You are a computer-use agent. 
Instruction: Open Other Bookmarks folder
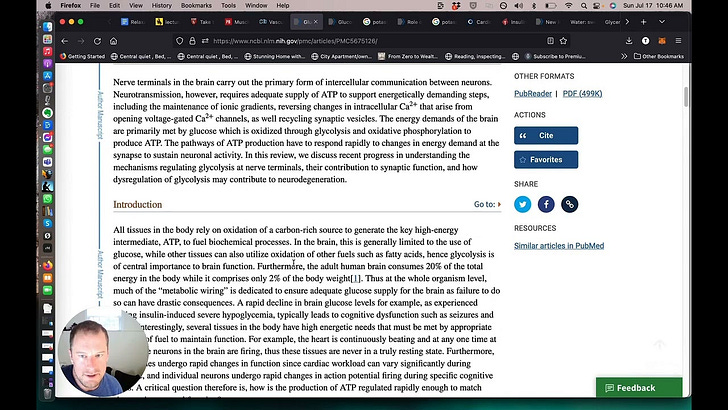click(x=659, y=56)
